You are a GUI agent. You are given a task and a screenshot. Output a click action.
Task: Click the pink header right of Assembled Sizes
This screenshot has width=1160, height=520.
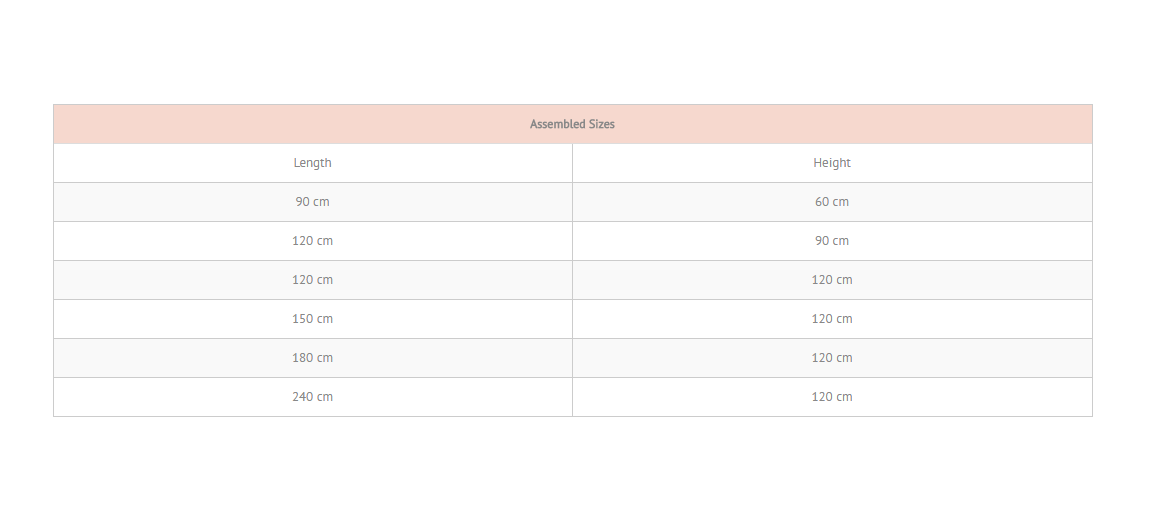point(854,124)
